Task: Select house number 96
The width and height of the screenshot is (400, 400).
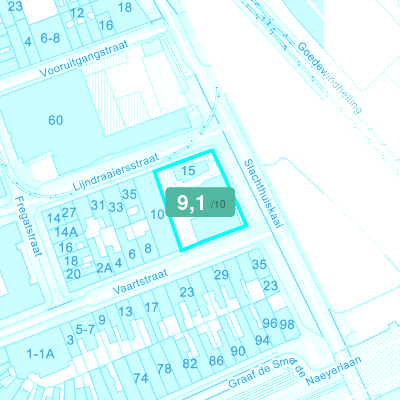Action: (x=270, y=323)
